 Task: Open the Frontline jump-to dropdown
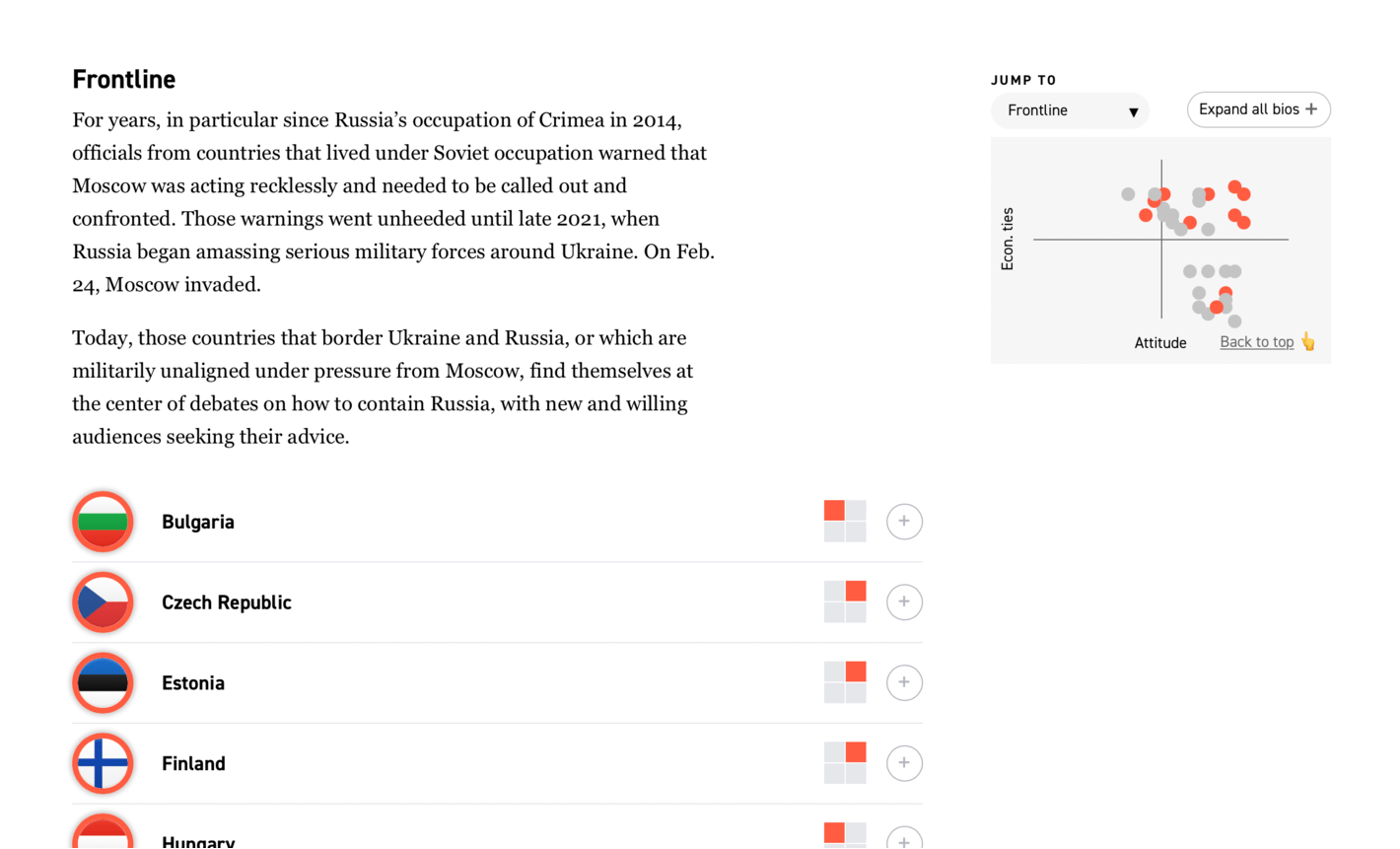point(1070,110)
